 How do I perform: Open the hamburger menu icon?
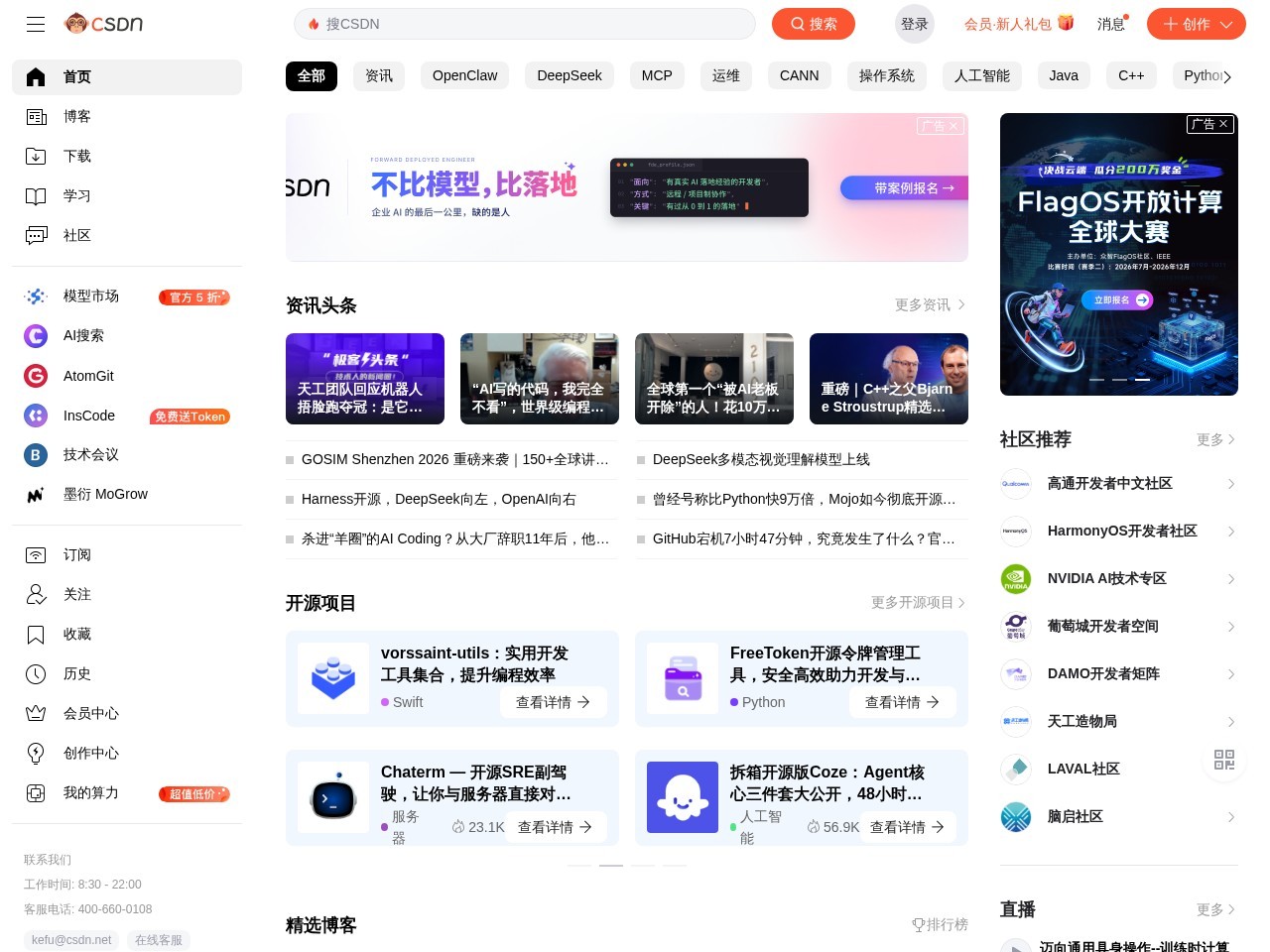pos(36,24)
